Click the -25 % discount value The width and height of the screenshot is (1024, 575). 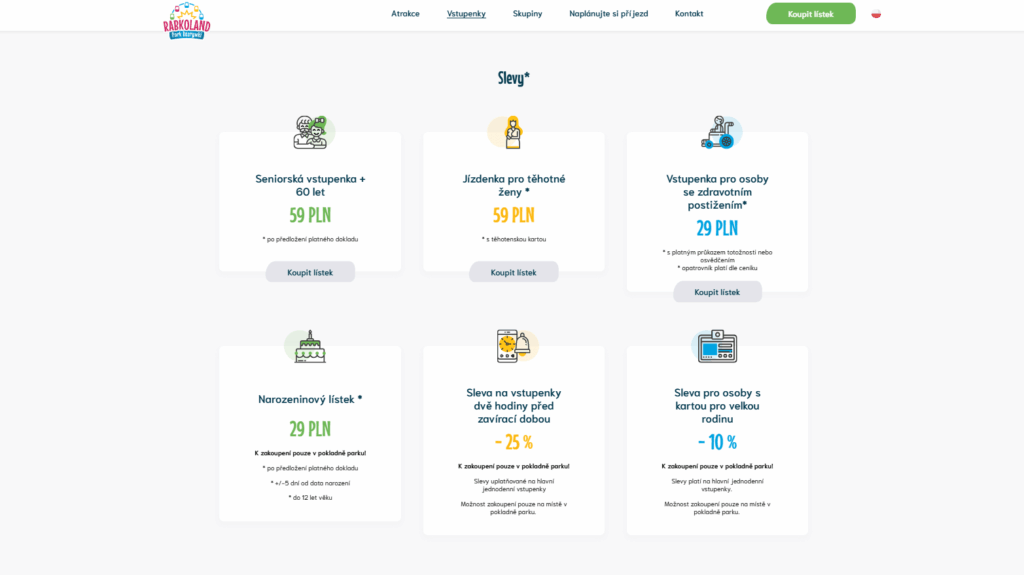(513, 442)
